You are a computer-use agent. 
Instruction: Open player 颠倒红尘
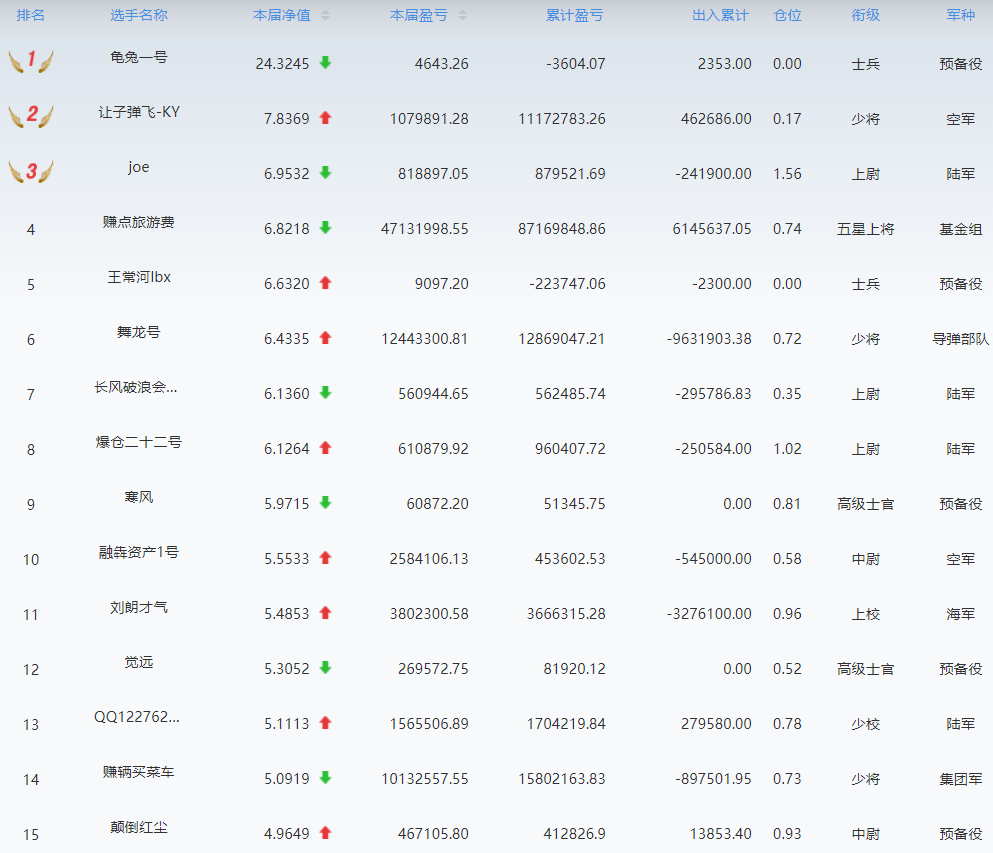(x=139, y=827)
